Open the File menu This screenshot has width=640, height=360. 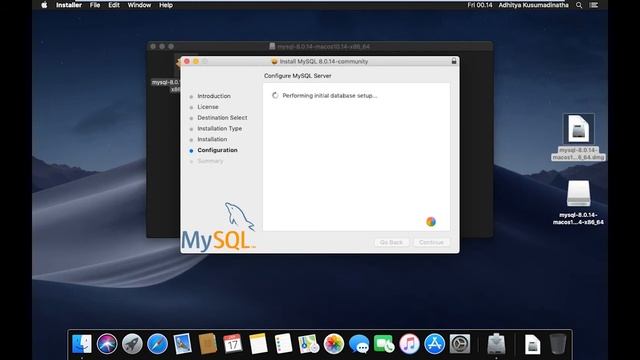pyautogui.click(x=95, y=5)
